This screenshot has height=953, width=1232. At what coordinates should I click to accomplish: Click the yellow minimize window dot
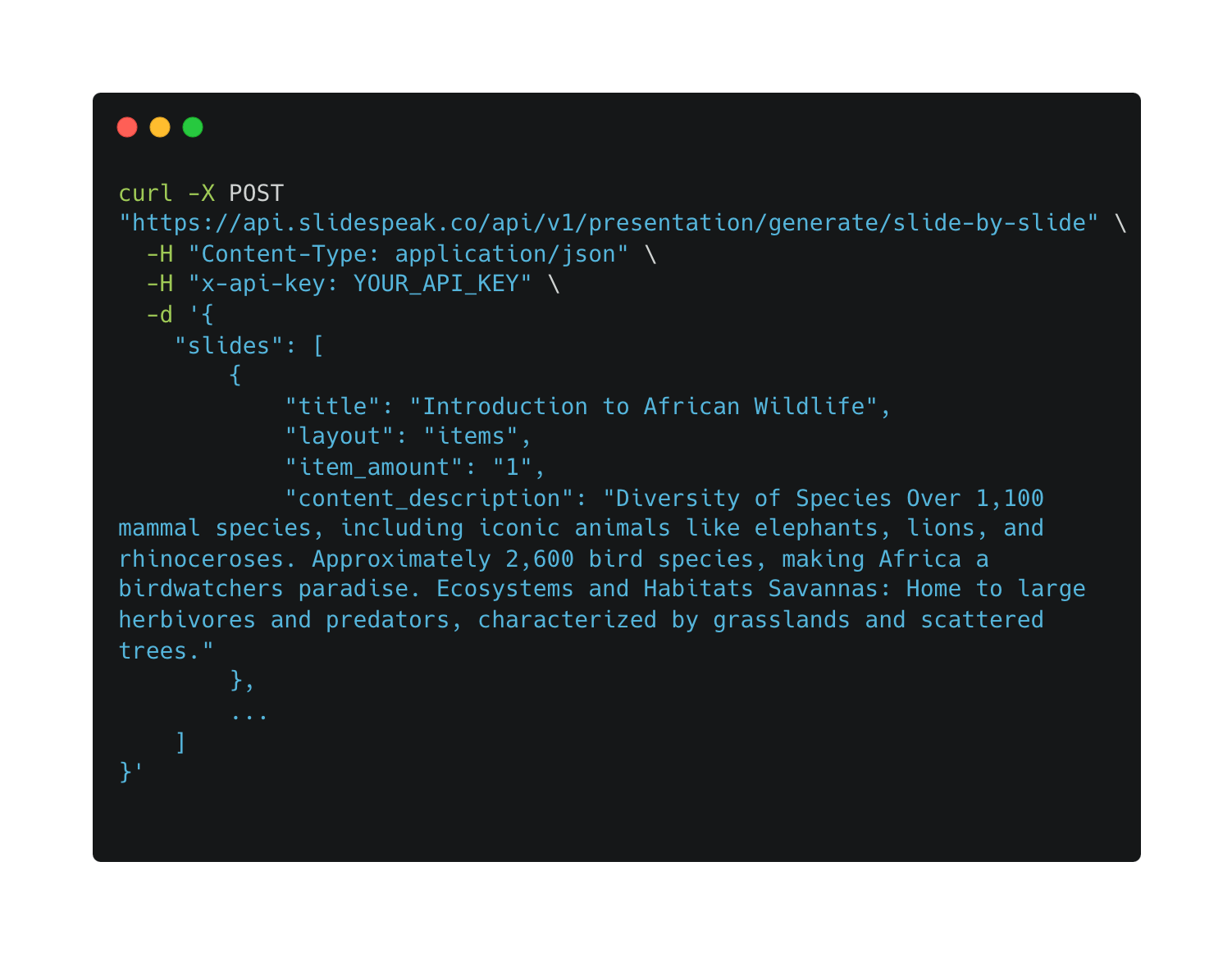[160, 127]
